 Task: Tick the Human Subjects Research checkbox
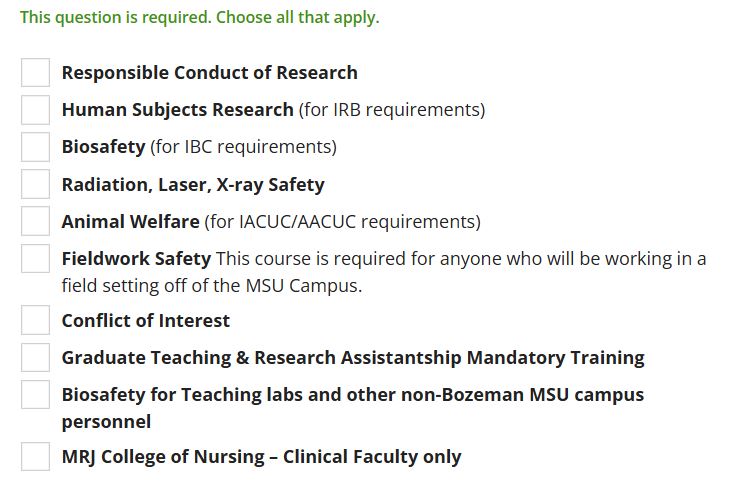pyautogui.click(x=36, y=110)
